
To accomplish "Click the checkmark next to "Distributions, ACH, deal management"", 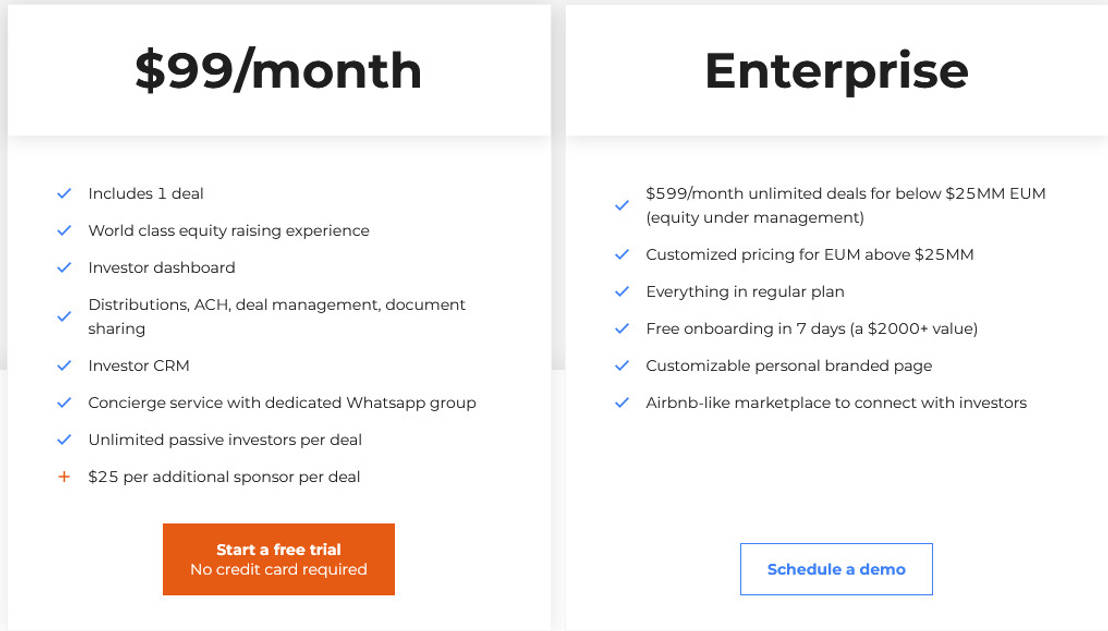I will coord(64,316).
